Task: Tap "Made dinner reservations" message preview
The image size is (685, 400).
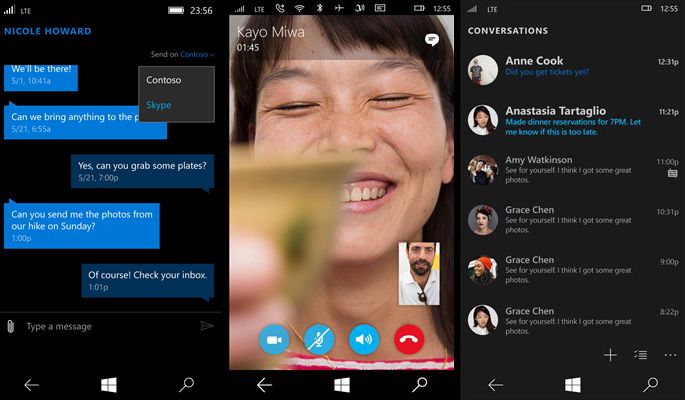Action: (573, 127)
